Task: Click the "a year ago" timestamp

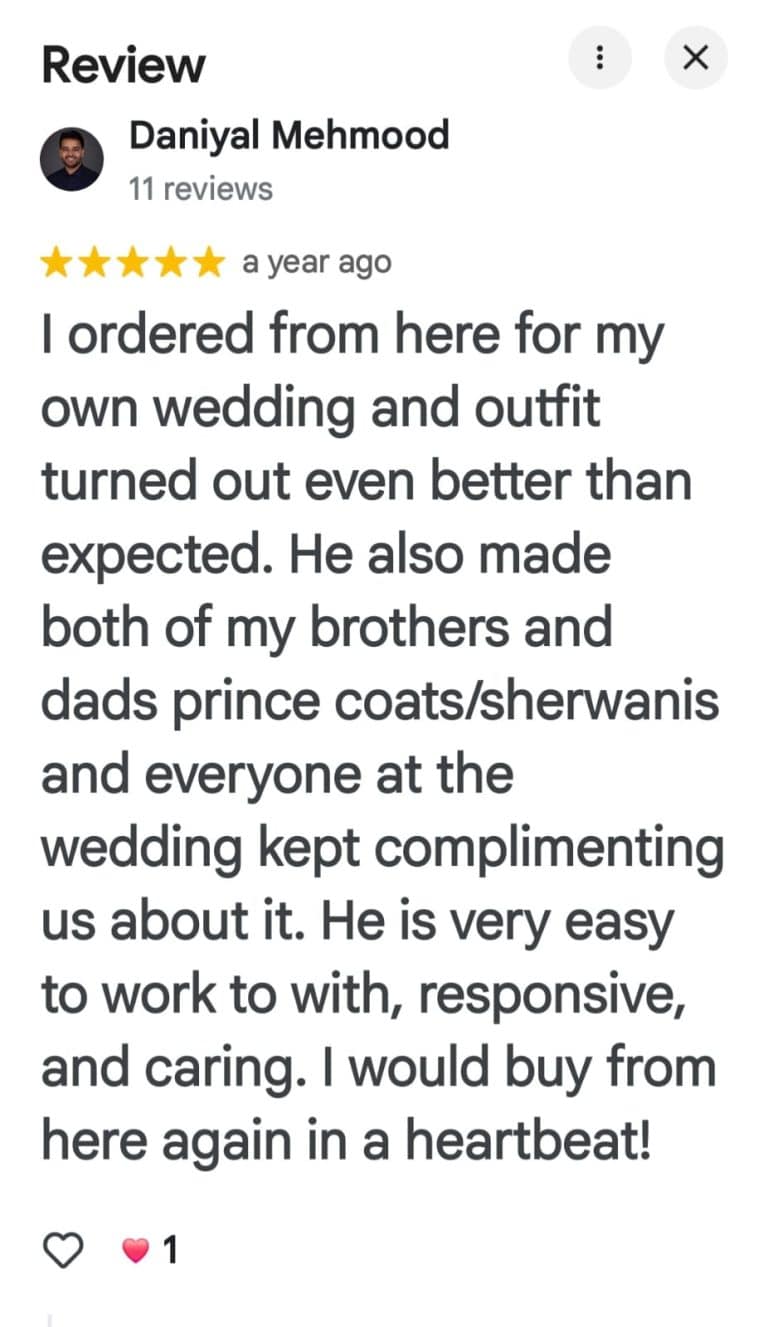Action: 316,263
